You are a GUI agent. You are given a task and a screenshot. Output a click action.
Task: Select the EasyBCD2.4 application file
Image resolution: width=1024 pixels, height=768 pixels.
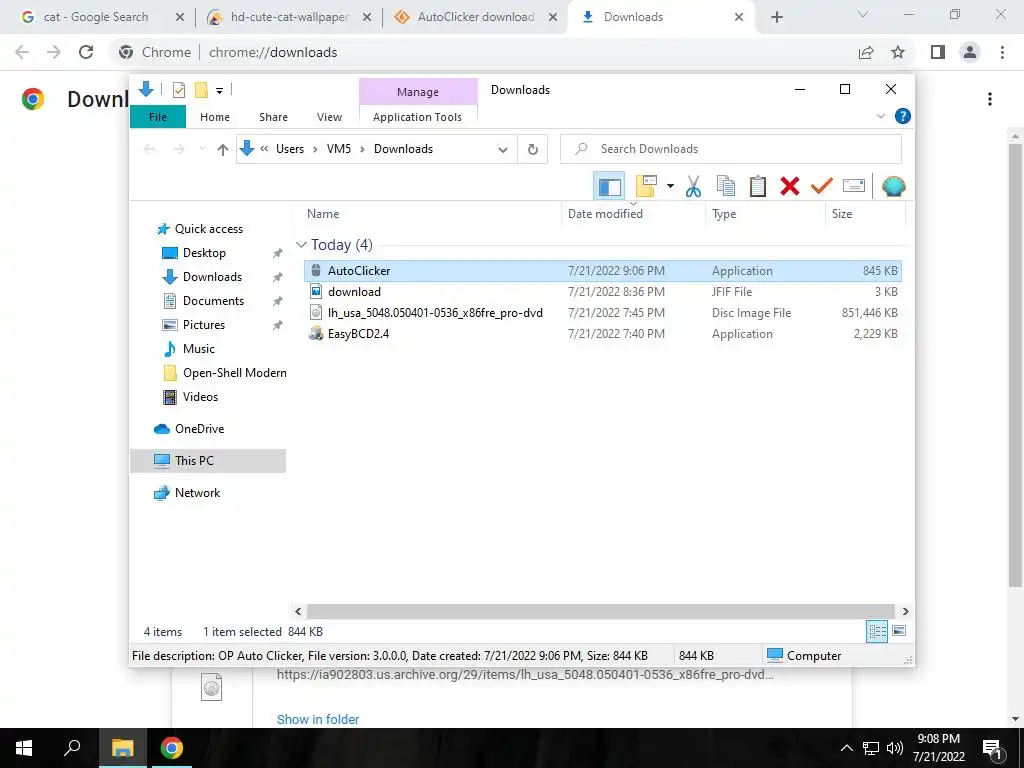coord(603,334)
